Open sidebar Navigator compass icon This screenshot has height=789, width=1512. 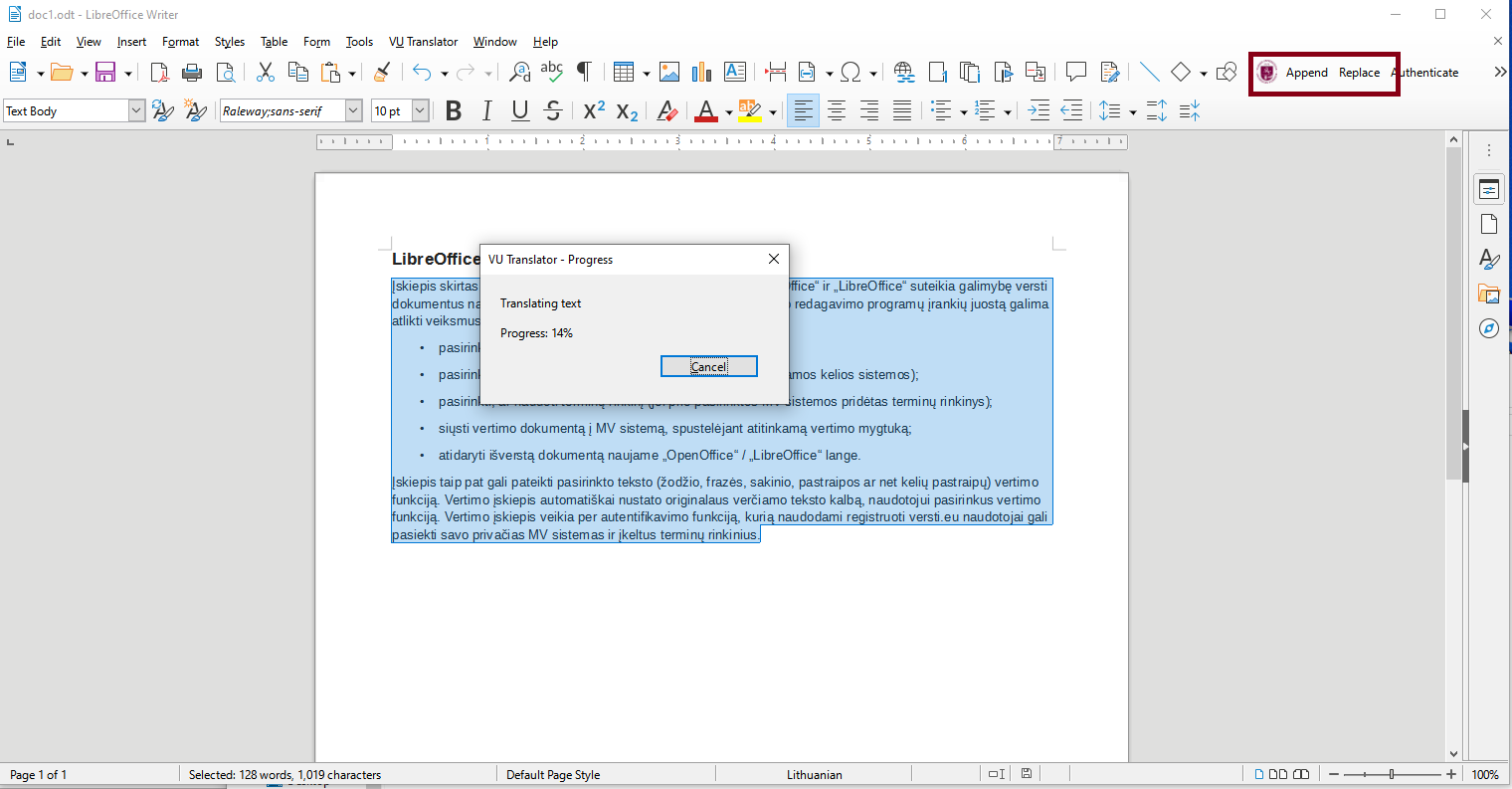(x=1489, y=328)
